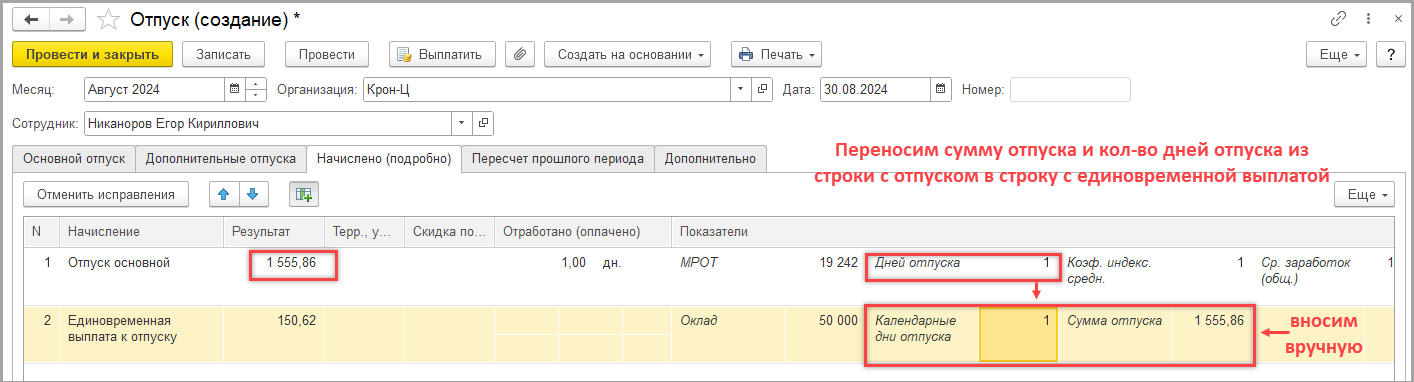The image size is (1414, 382).
Task: Click the Дата field with 30.08.2024
Action: [x=876, y=89]
